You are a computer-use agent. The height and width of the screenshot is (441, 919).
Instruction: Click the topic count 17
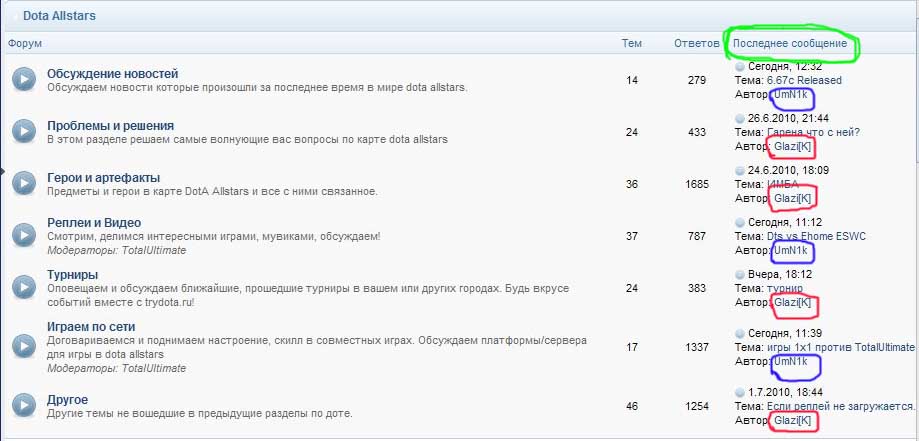pos(632,347)
